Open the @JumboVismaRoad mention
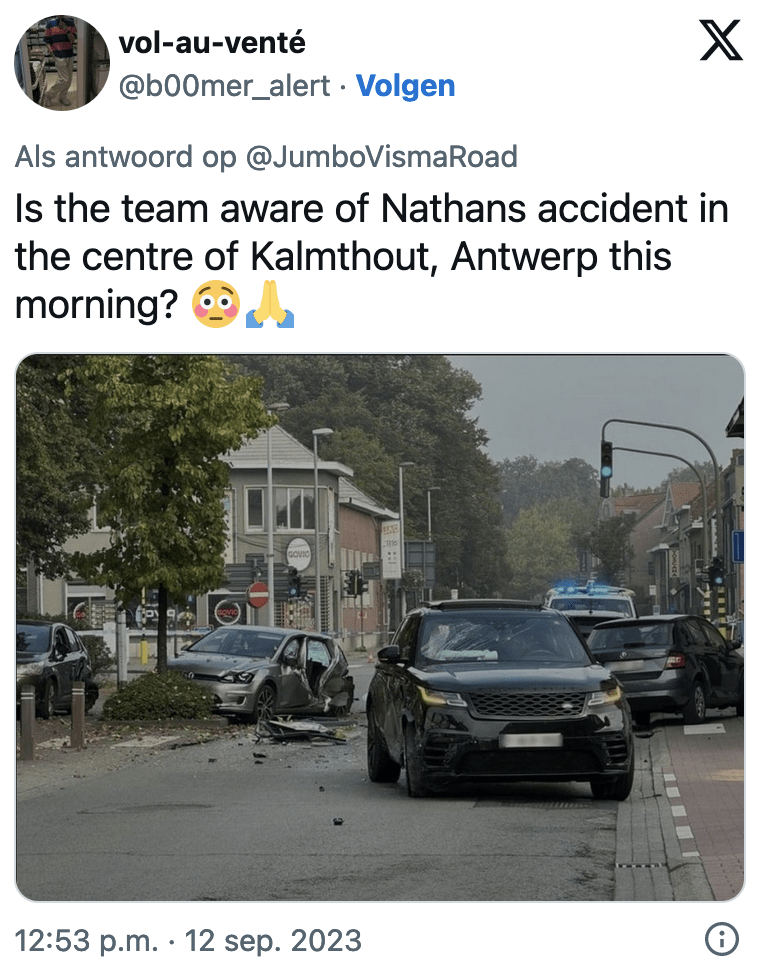Viewport: 770px width, 974px height. (381, 157)
